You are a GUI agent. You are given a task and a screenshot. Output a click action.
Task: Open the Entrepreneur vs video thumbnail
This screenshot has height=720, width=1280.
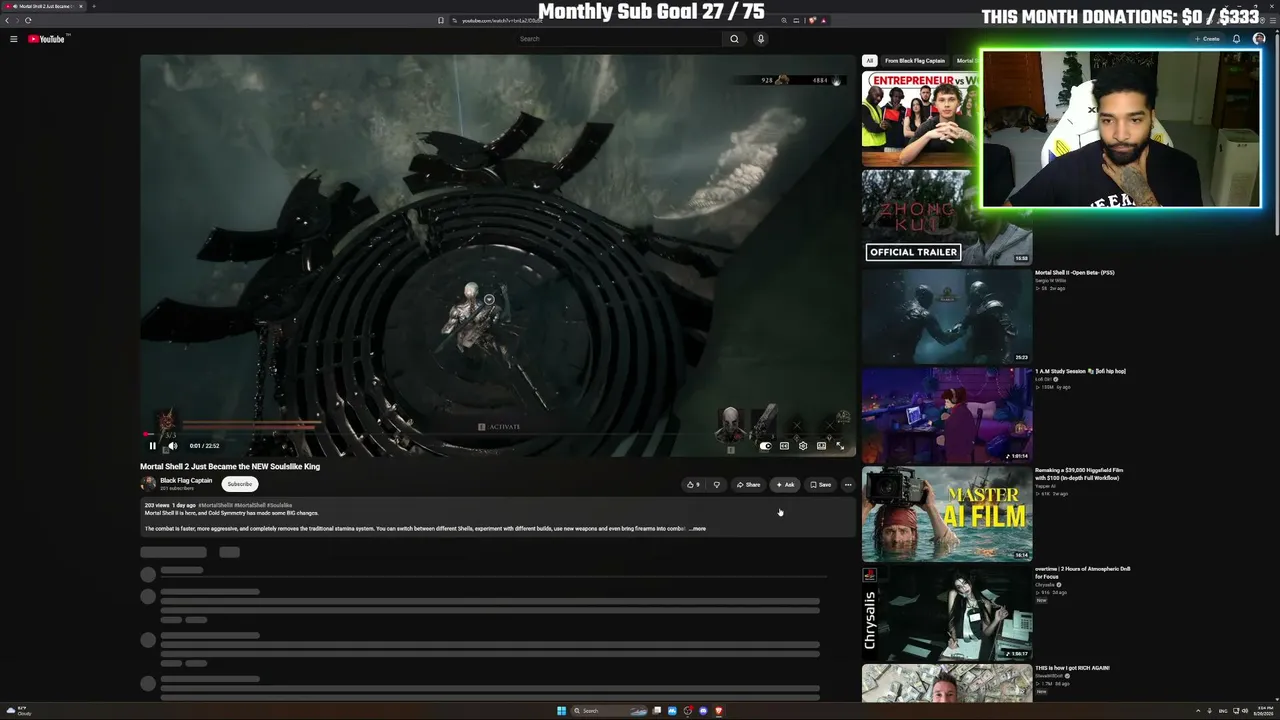point(920,118)
